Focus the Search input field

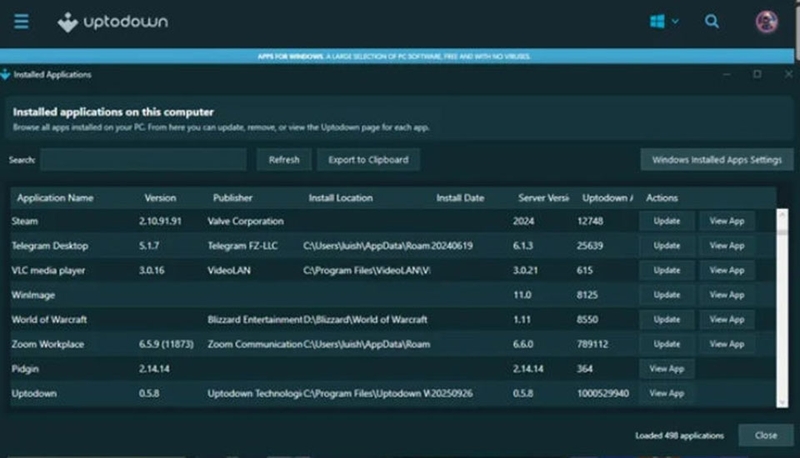(143, 160)
